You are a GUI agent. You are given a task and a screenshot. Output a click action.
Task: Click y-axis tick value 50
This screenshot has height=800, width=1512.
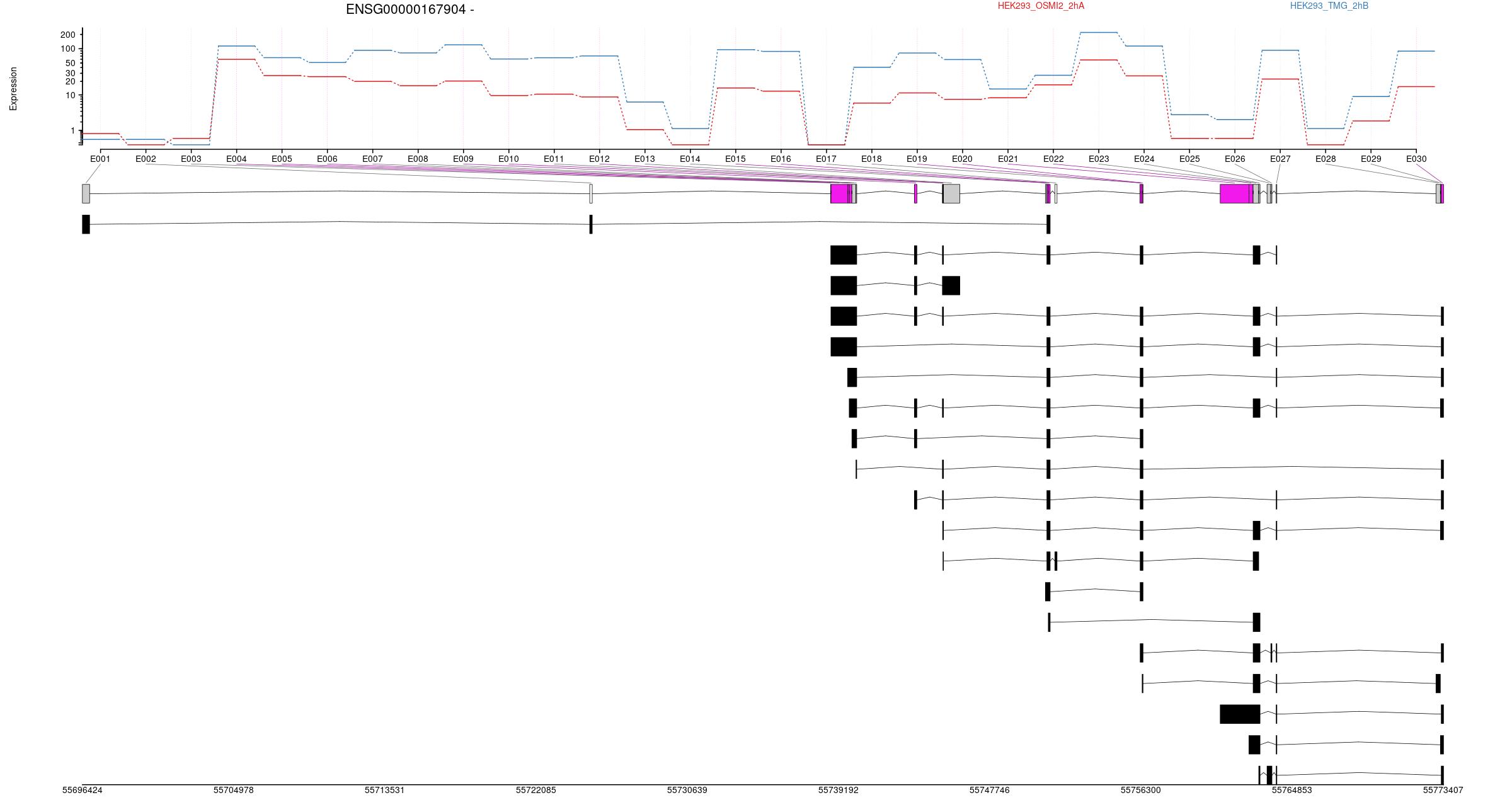70,63
